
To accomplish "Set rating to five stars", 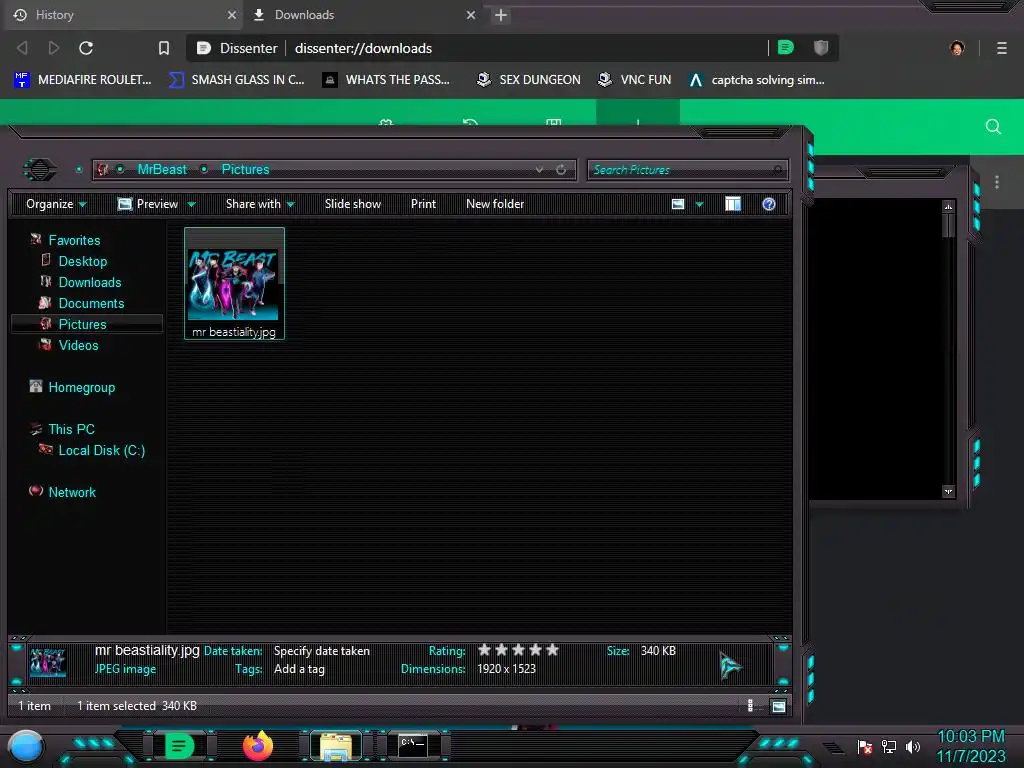I will point(552,650).
